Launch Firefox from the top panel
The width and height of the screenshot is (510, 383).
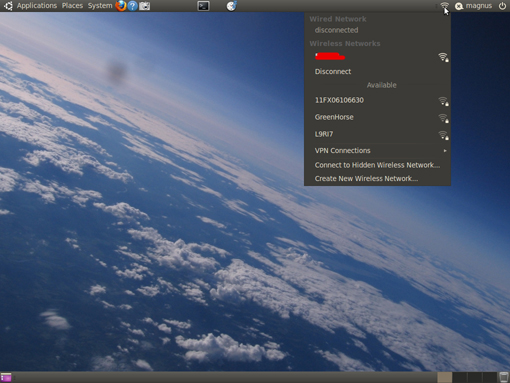coord(121,6)
